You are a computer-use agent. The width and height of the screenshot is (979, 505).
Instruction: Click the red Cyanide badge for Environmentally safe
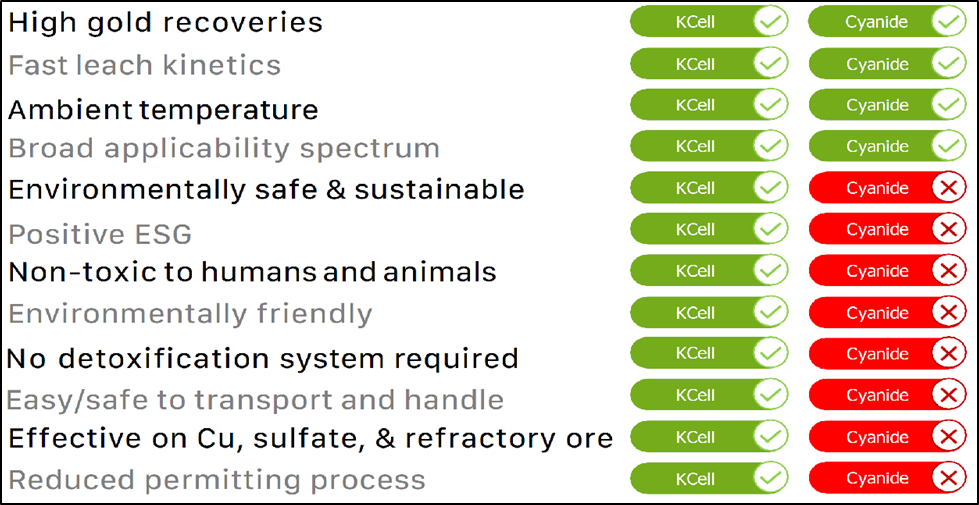point(887,188)
